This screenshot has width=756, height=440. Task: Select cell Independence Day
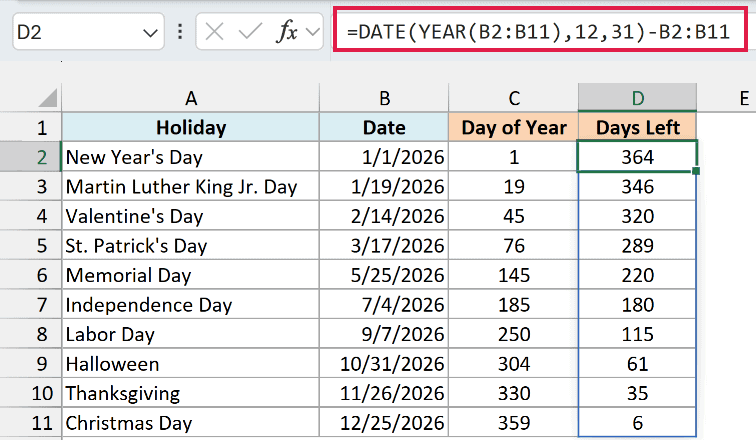click(x=190, y=305)
